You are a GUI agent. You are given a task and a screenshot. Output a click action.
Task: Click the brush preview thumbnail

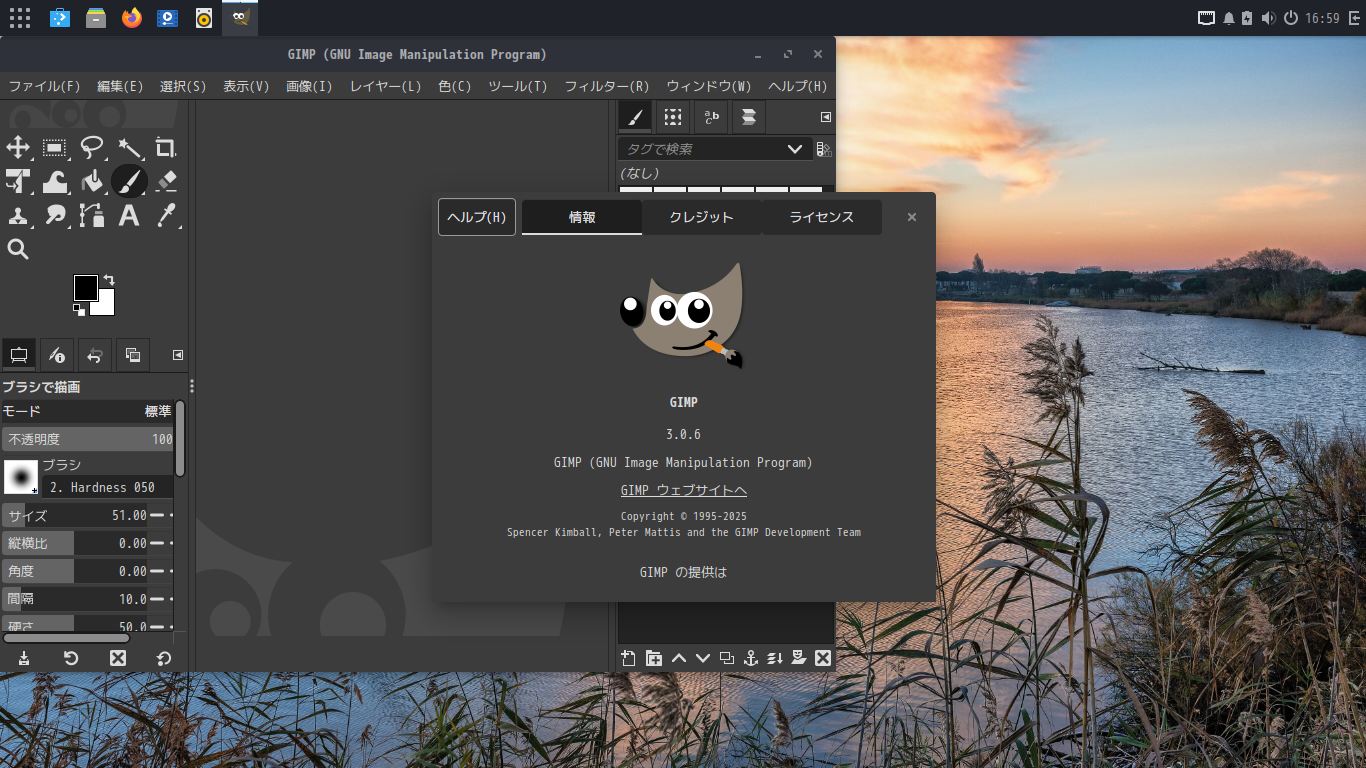click(21, 477)
